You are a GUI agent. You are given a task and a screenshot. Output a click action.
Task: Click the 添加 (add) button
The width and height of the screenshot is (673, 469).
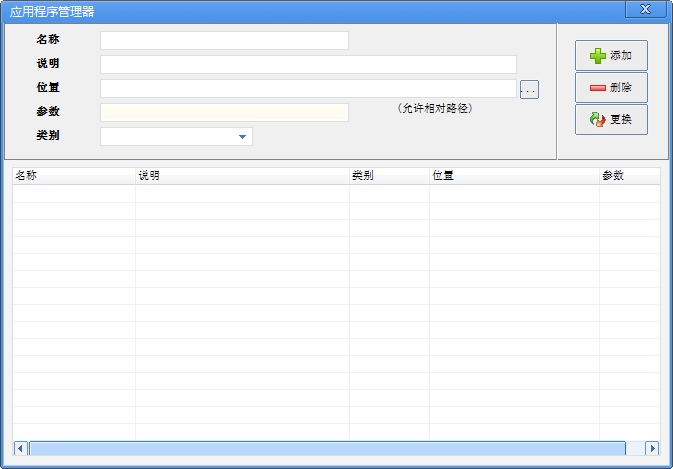(611, 55)
